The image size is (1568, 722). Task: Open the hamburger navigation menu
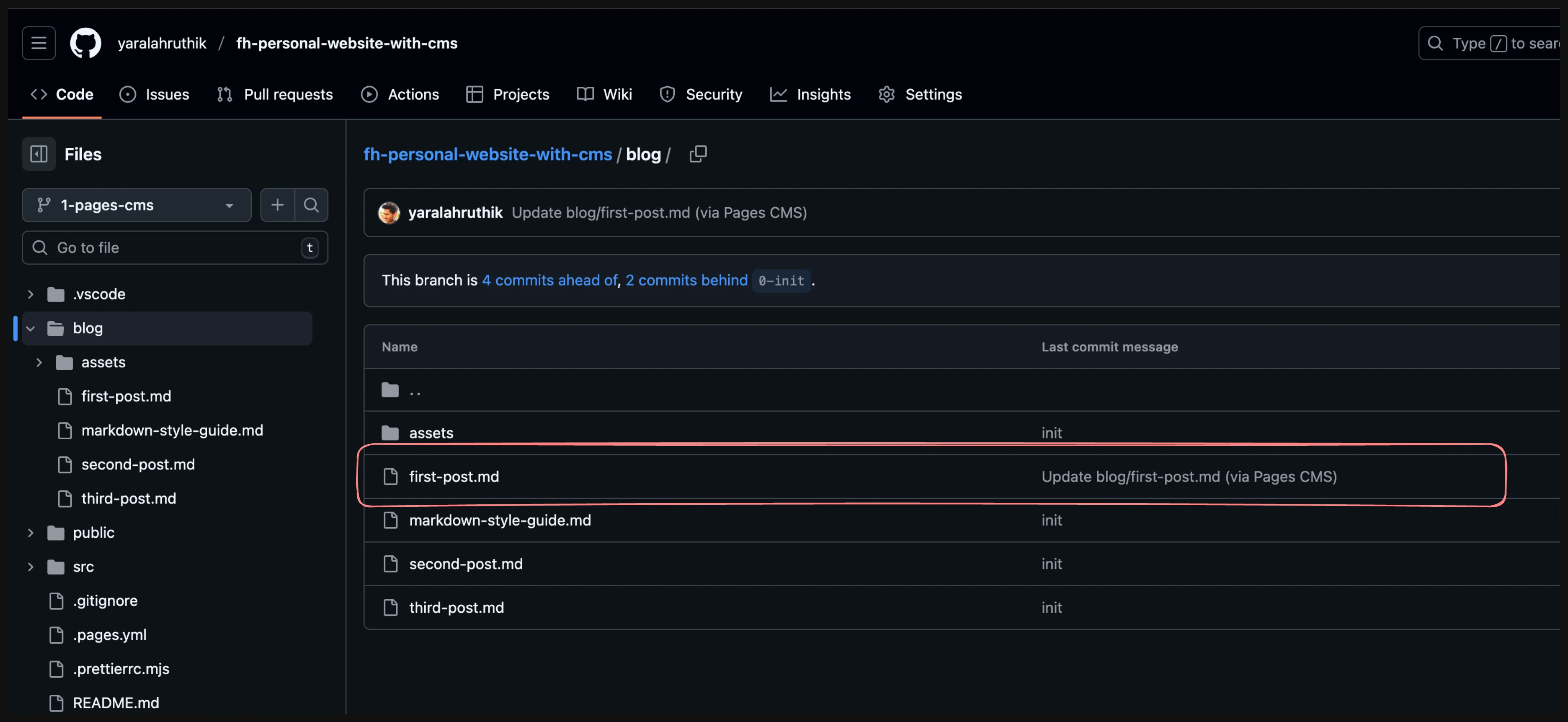click(x=39, y=43)
